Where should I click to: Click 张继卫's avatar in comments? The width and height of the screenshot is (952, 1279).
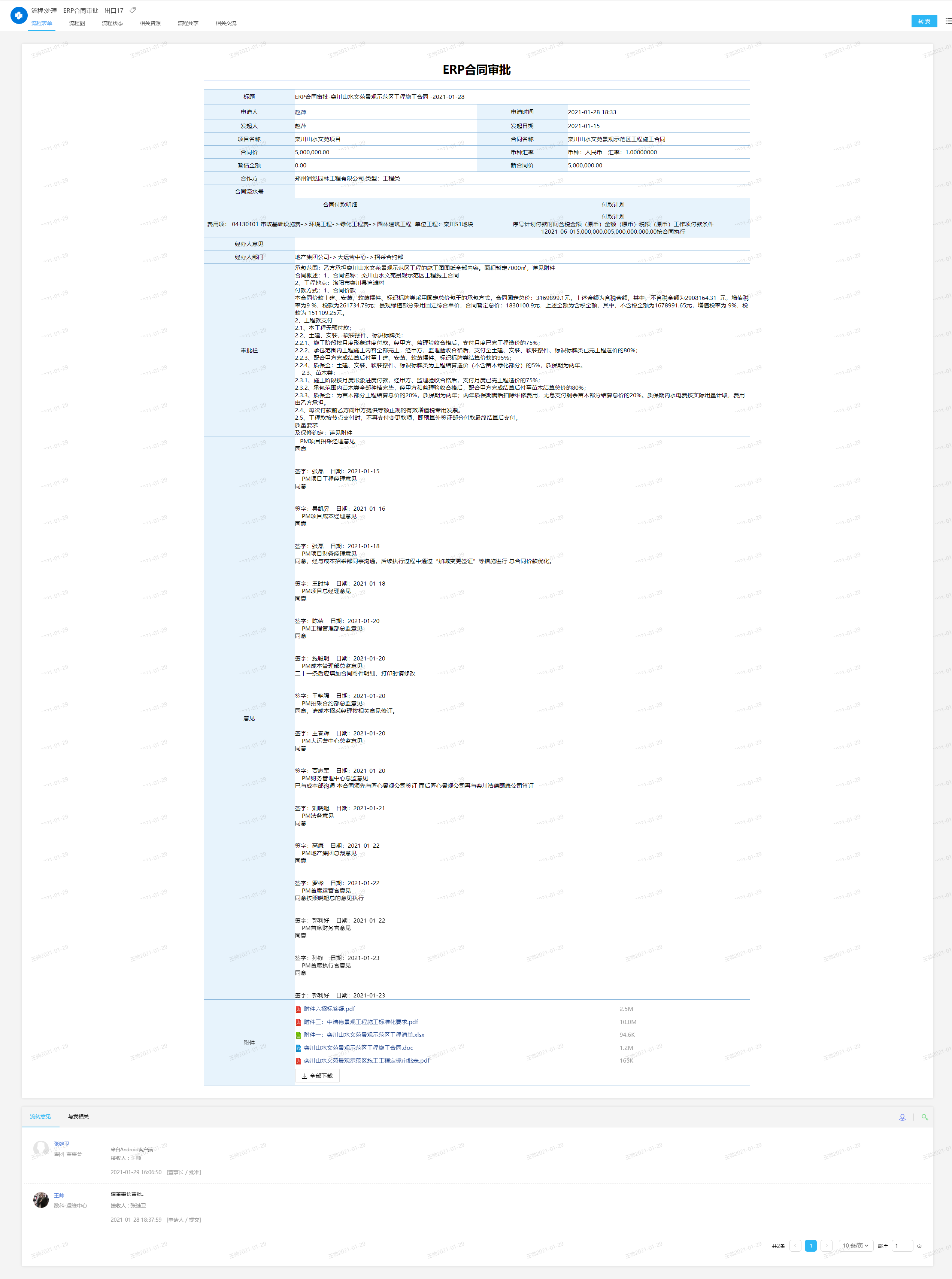tap(41, 1149)
